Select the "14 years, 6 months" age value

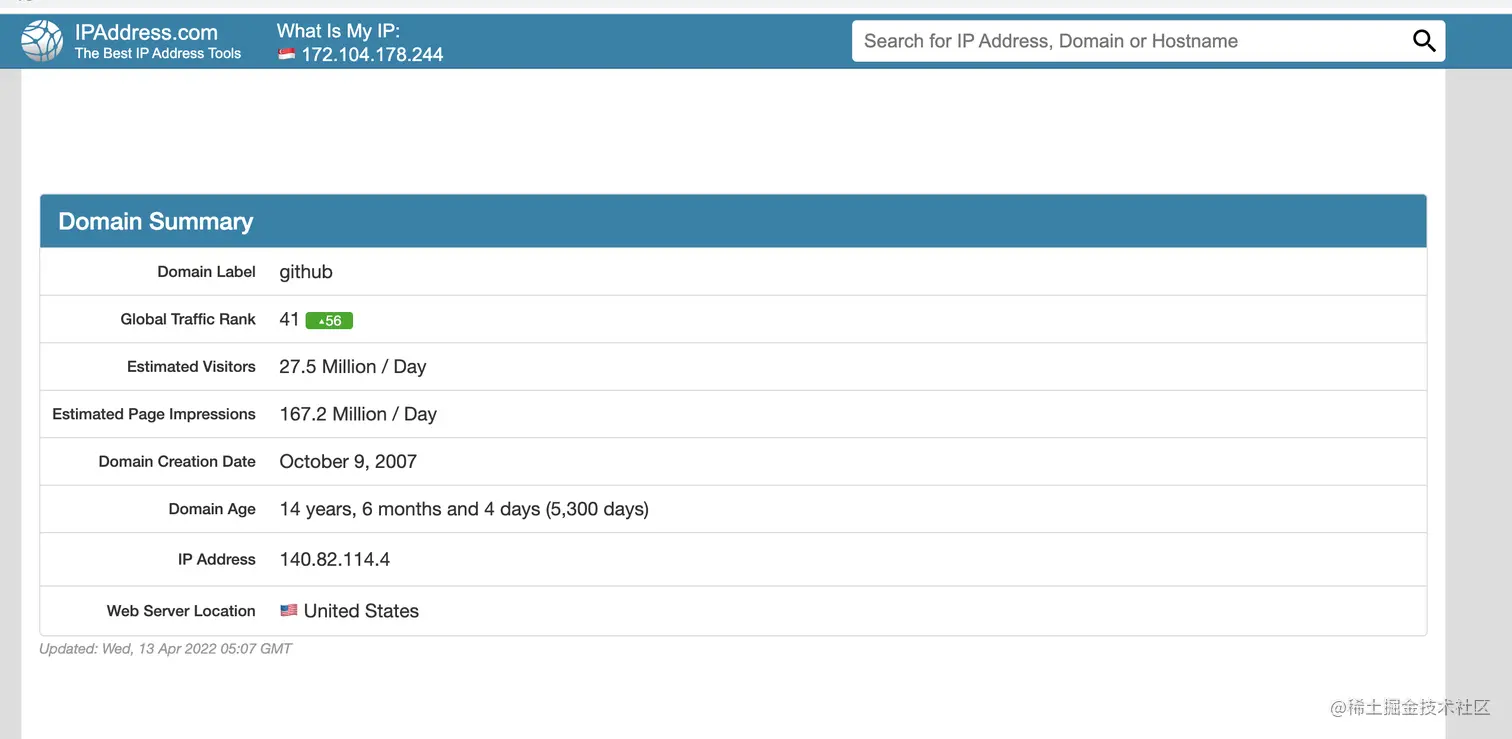pyautogui.click(x=464, y=509)
